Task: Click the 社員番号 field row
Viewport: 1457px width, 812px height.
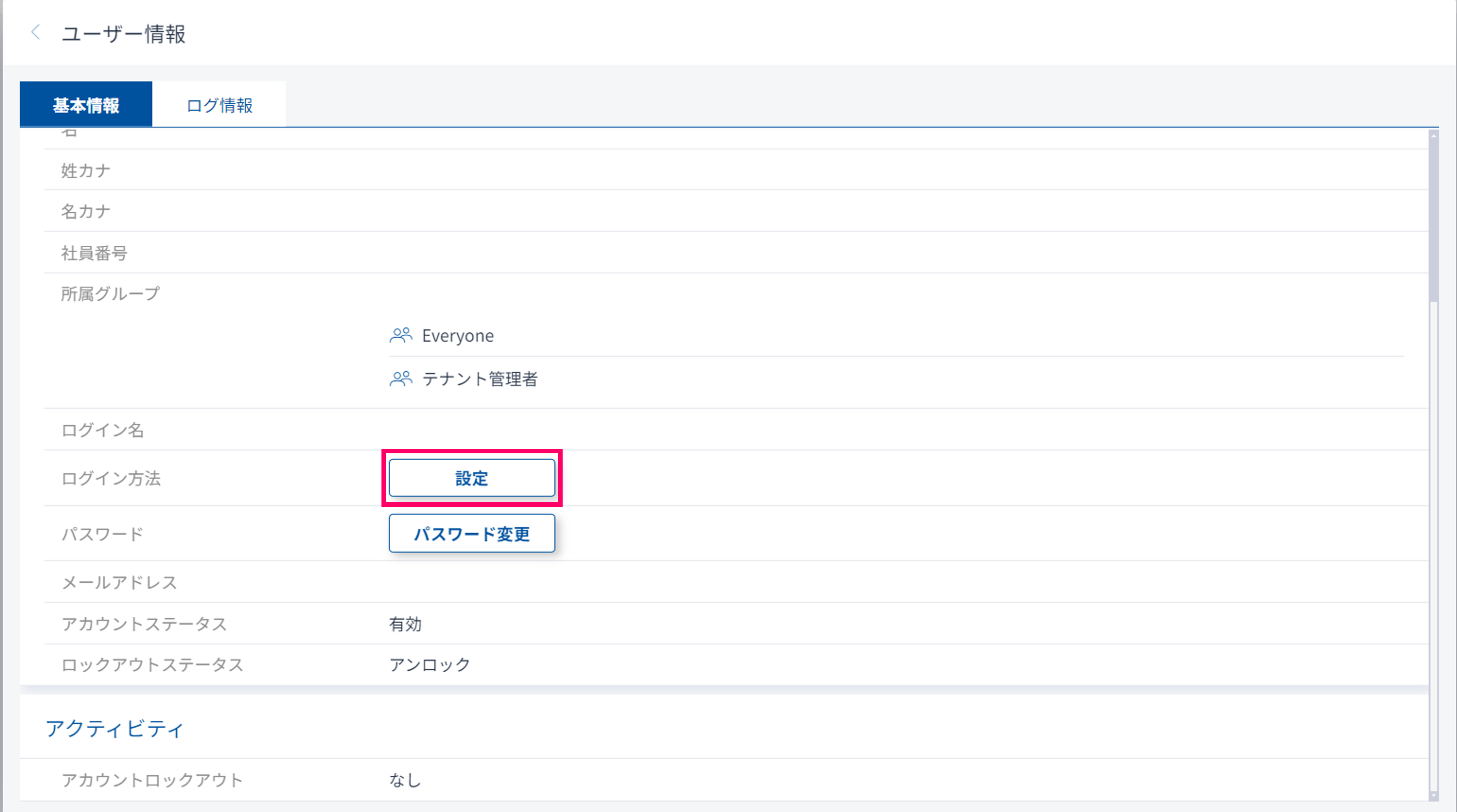Action: click(94, 253)
